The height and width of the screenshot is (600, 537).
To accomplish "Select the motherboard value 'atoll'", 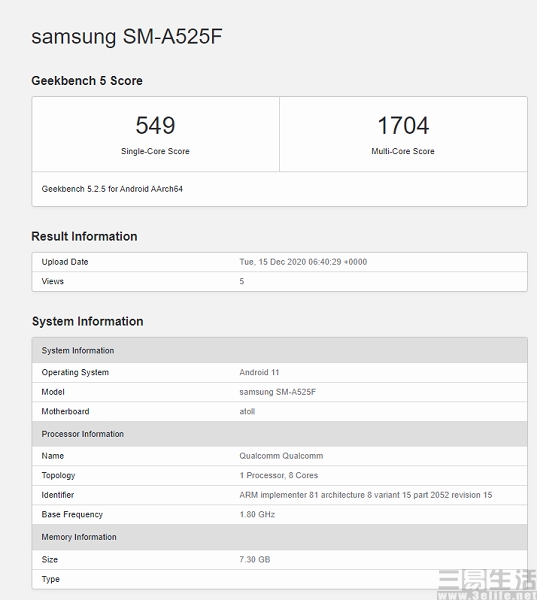I will click(x=247, y=411).
